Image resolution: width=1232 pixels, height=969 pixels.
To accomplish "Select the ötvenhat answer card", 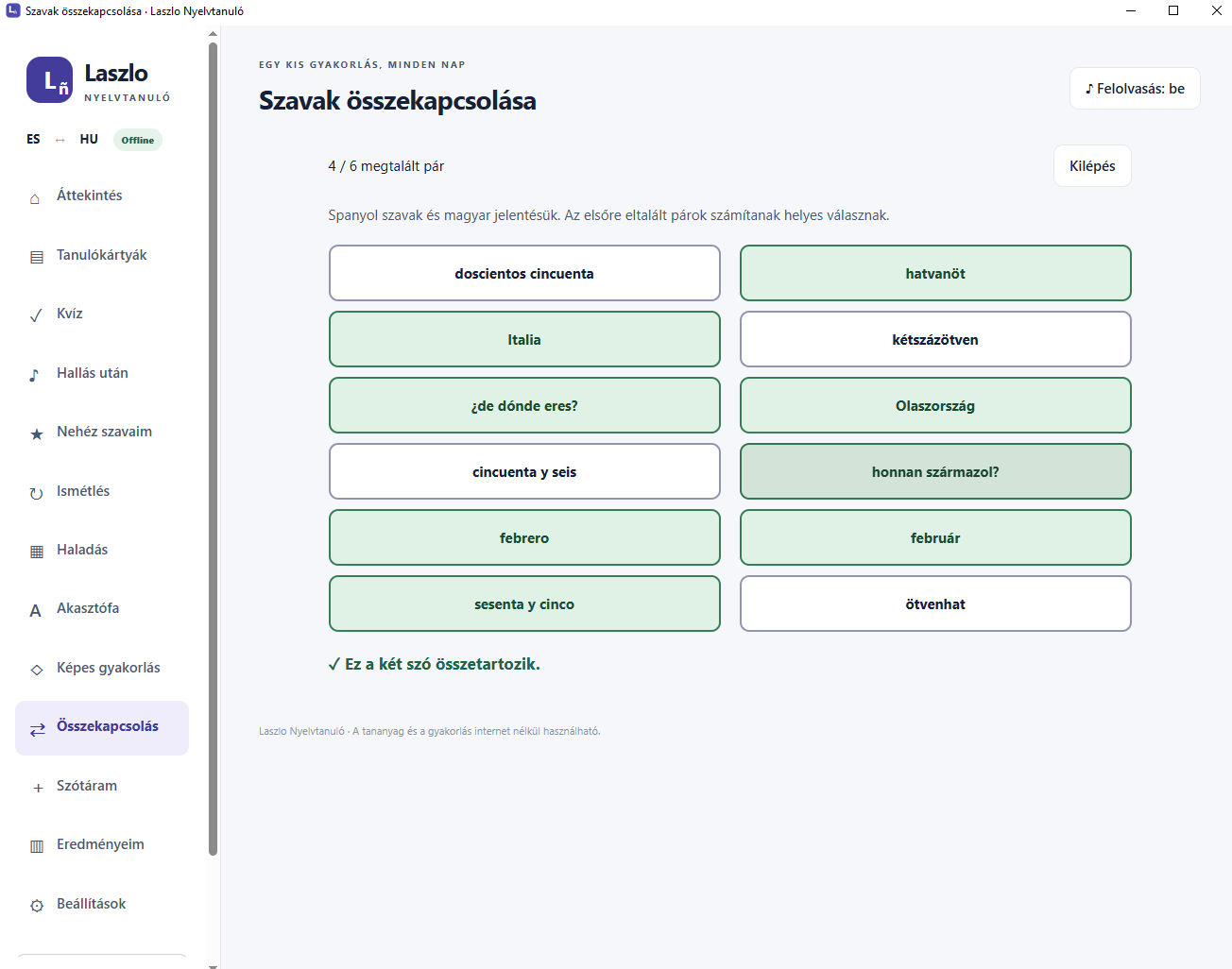I will click(935, 603).
